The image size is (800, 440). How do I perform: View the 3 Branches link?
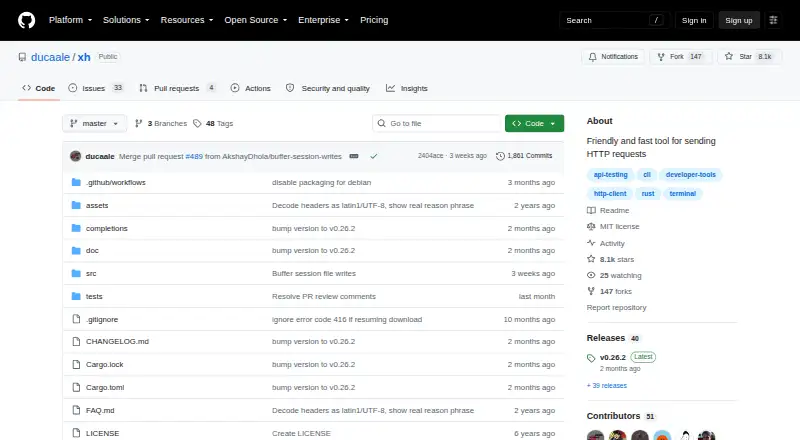(161, 124)
